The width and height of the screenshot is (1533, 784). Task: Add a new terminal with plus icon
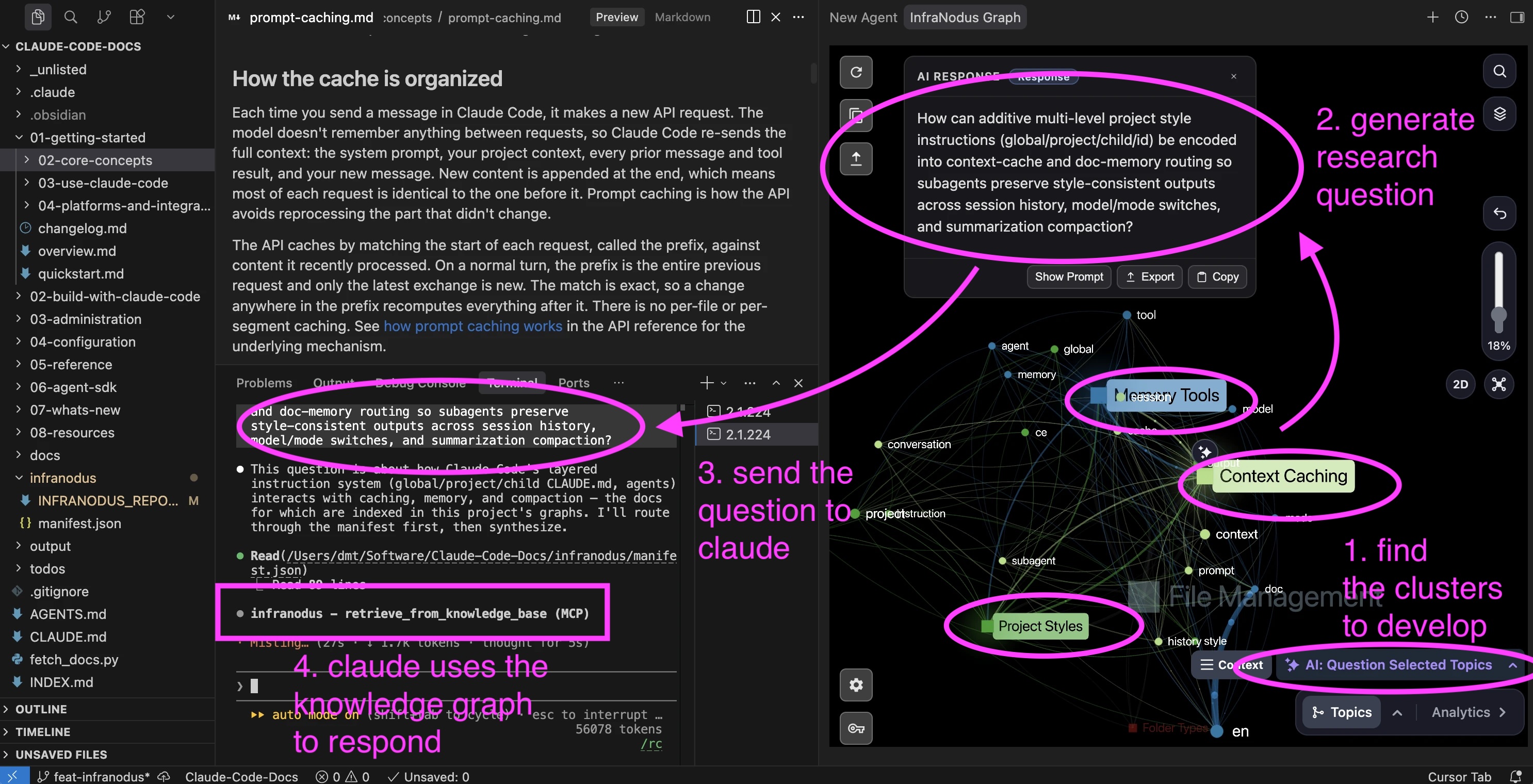click(707, 383)
